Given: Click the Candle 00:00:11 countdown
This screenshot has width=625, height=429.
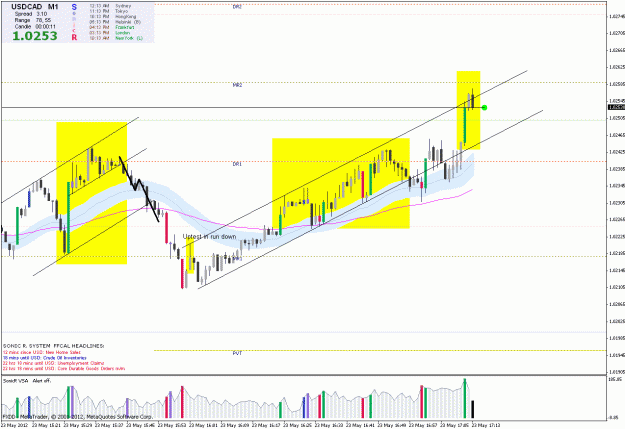Looking at the screenshot, I should (35, 27).
